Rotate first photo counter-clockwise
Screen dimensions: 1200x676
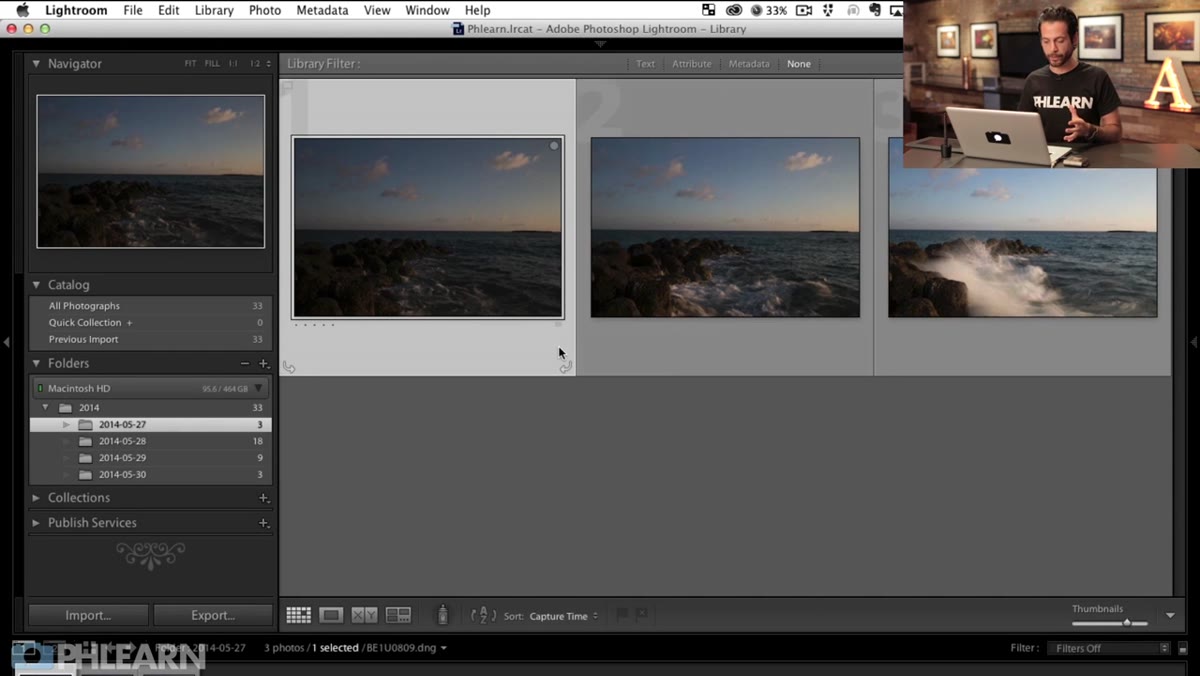point(289,367)
